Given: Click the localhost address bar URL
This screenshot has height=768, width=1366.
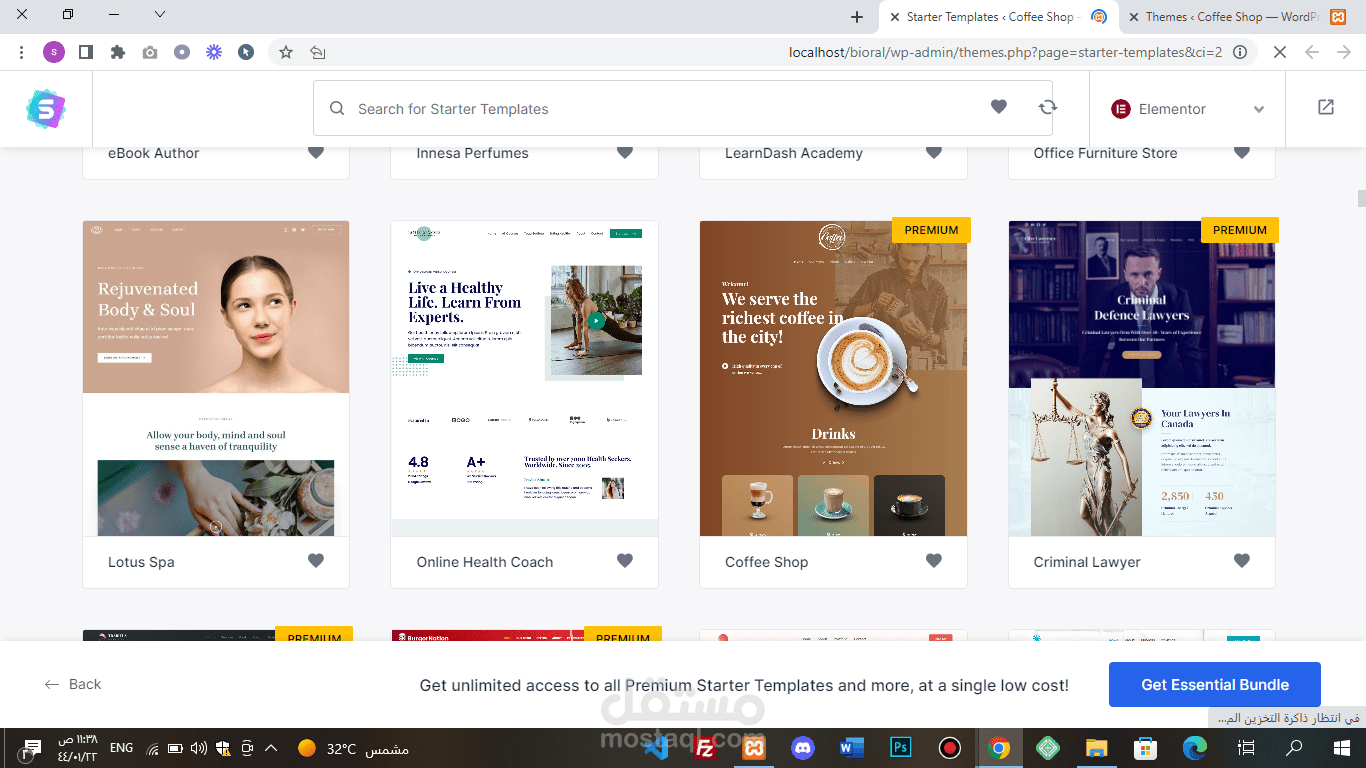Looking at the screenshot, I should point(1005,52).
